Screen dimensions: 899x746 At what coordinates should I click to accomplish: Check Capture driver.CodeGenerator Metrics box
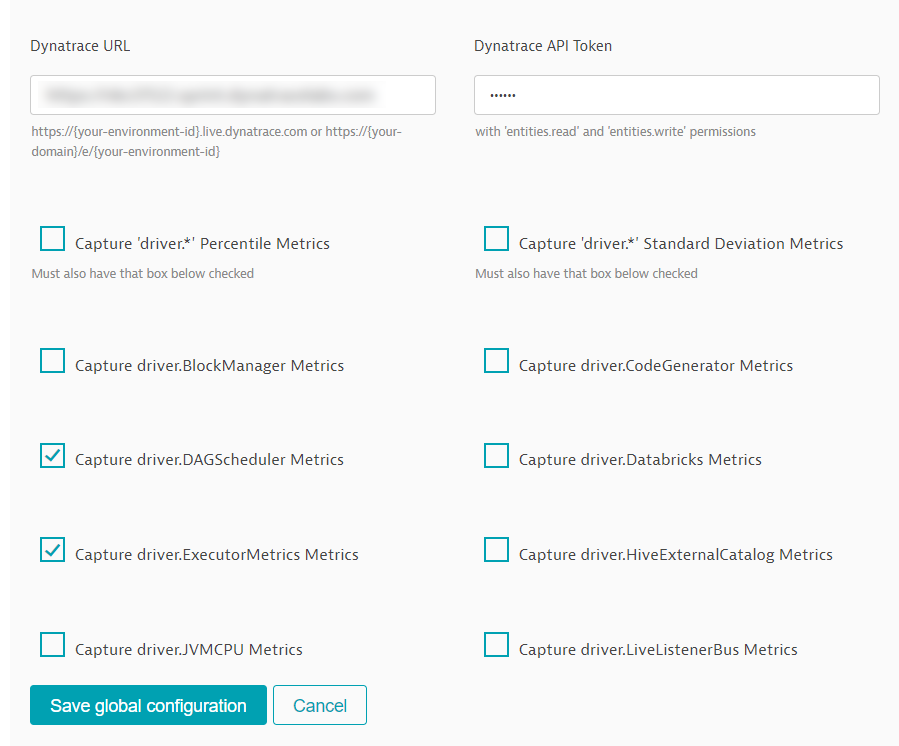click(x=496, y=361)
